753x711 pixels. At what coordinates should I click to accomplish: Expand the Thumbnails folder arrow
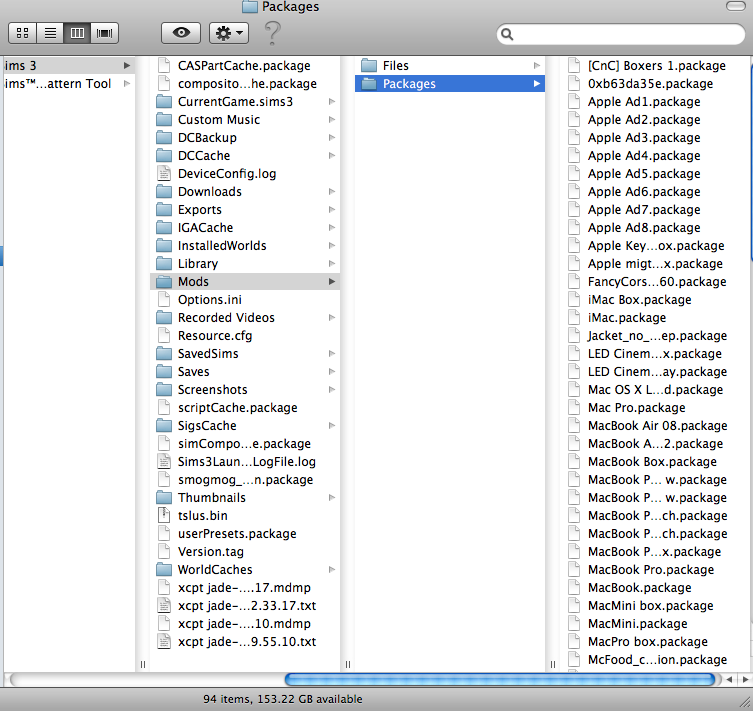[x=332, y=497]
